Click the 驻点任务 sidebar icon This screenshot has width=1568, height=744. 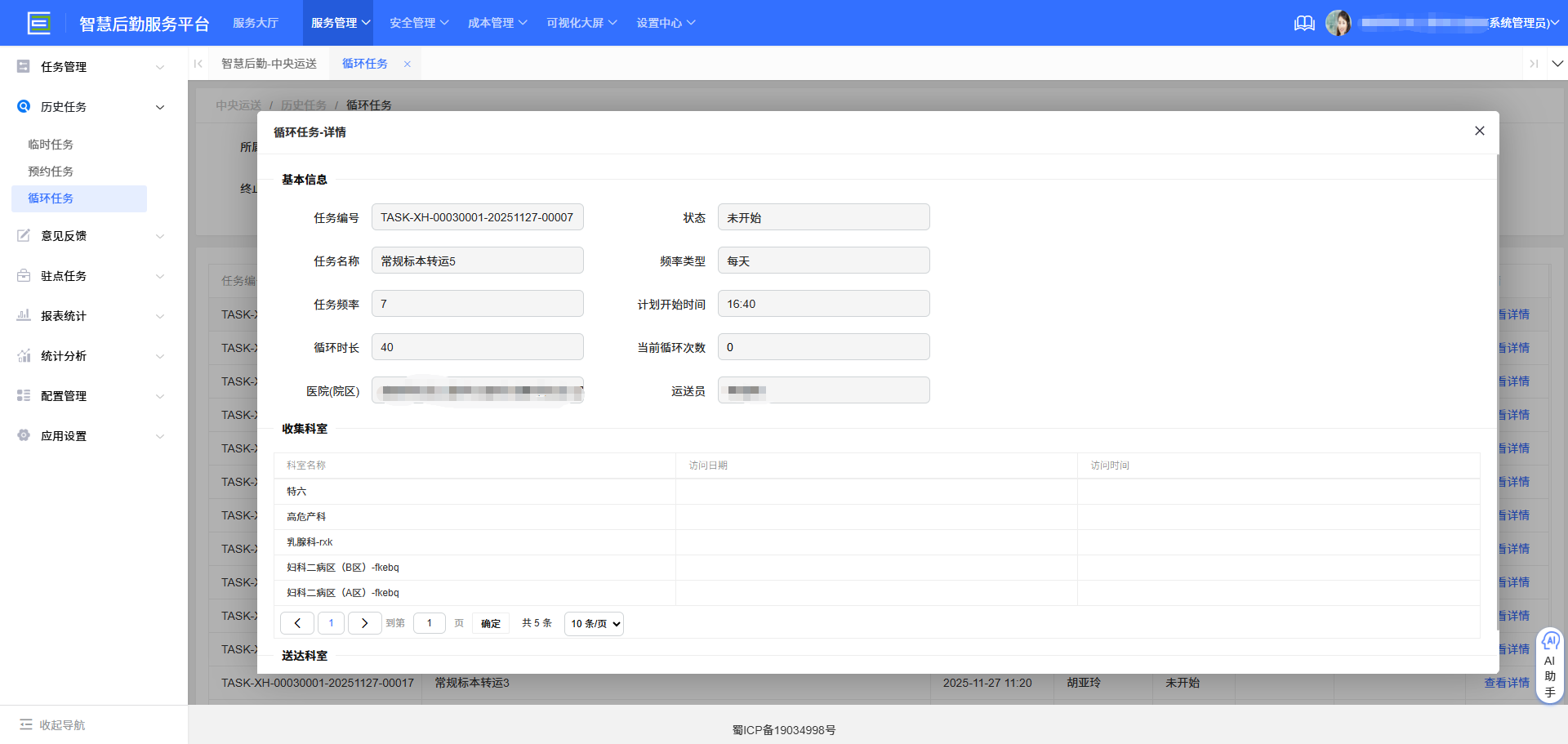pos(23,275)
